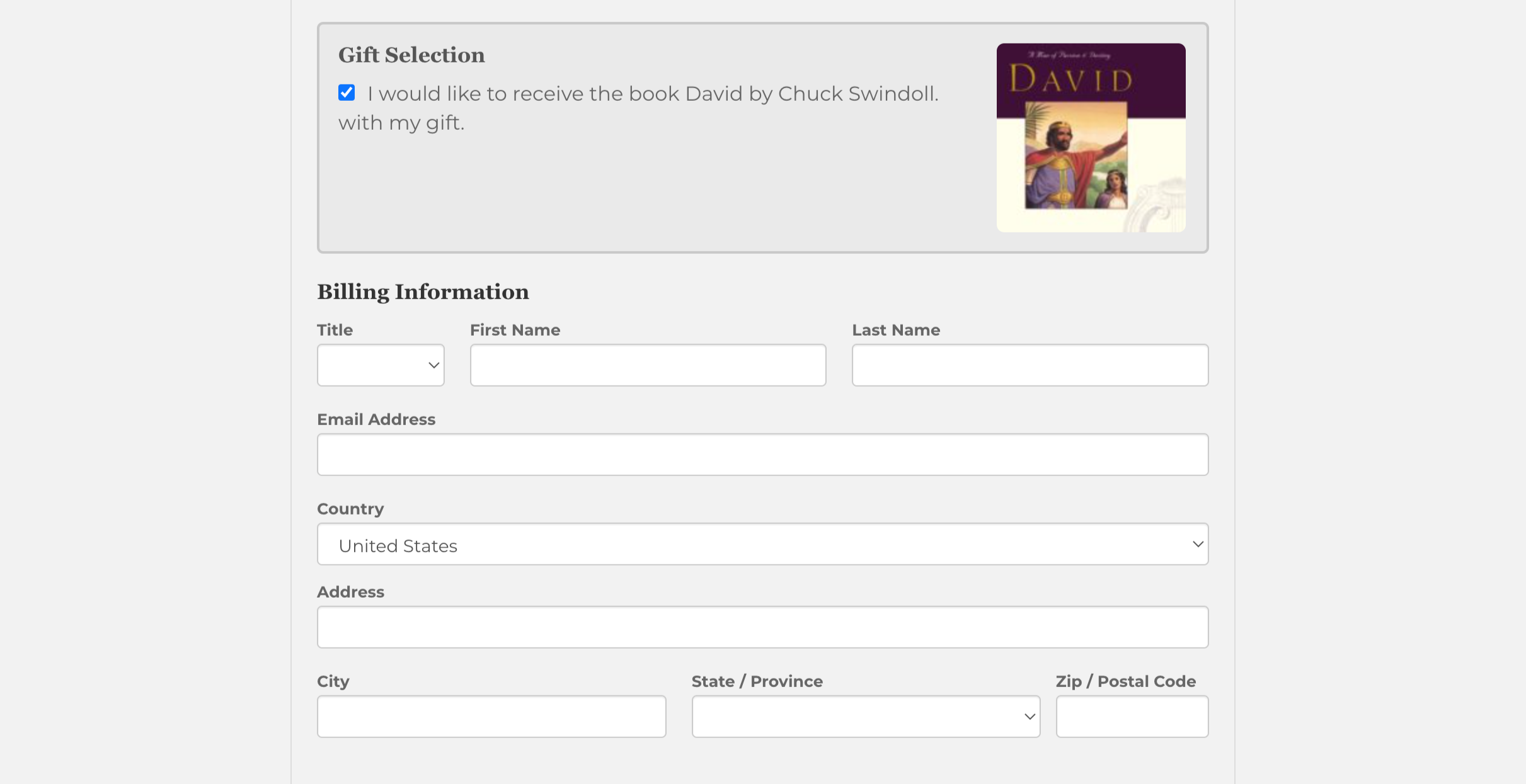Click the 'Zip / Postal Code' label

(x=1125, y=681)
